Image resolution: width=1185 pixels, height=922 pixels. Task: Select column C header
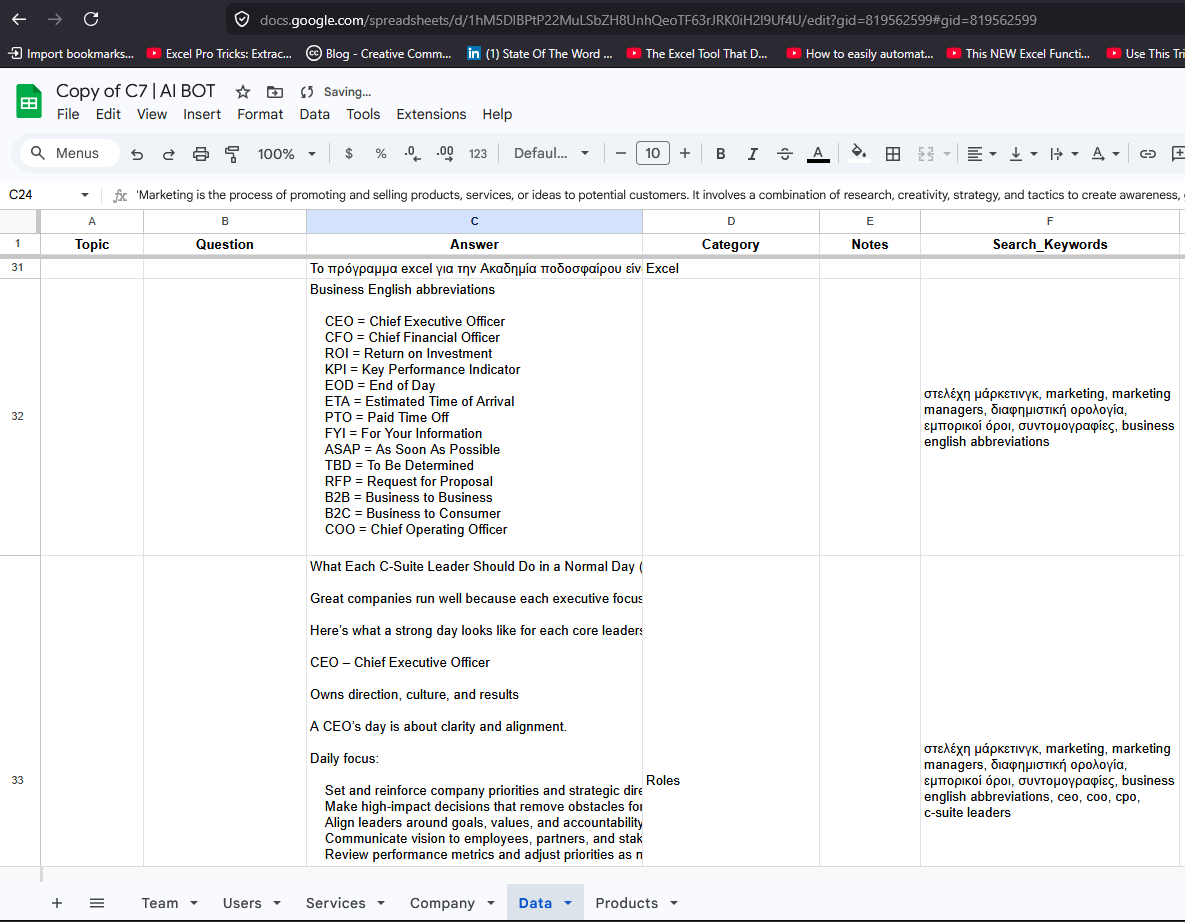(x=475, y=221)
